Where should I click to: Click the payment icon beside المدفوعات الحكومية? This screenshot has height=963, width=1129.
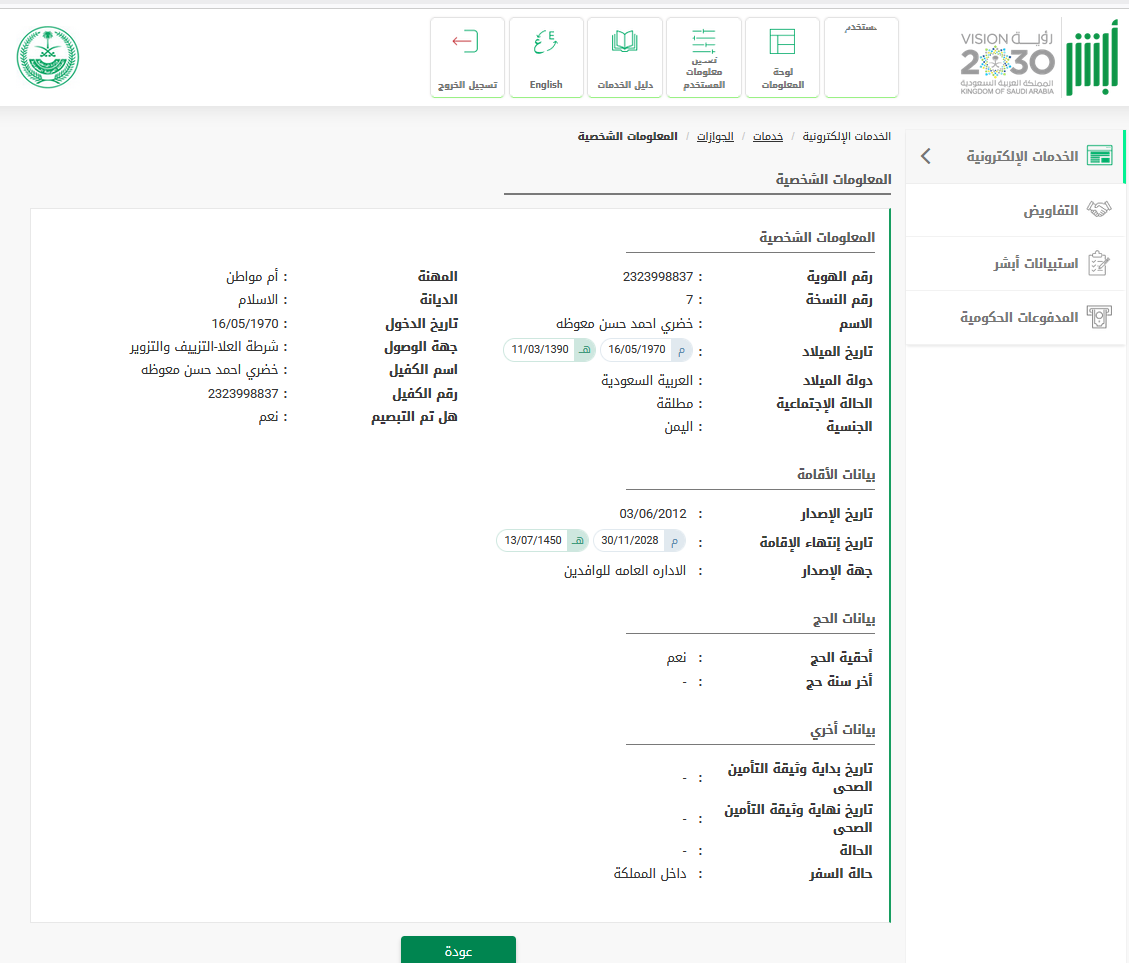pos(1099,317)
